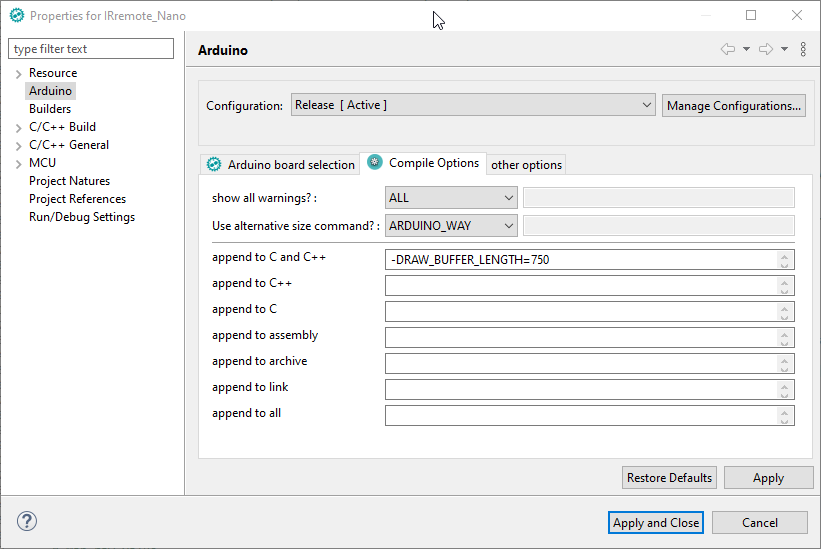Switch to the other options tab
Screen dimensions: 821x549
pyautogui.click(x=526, y=165)
